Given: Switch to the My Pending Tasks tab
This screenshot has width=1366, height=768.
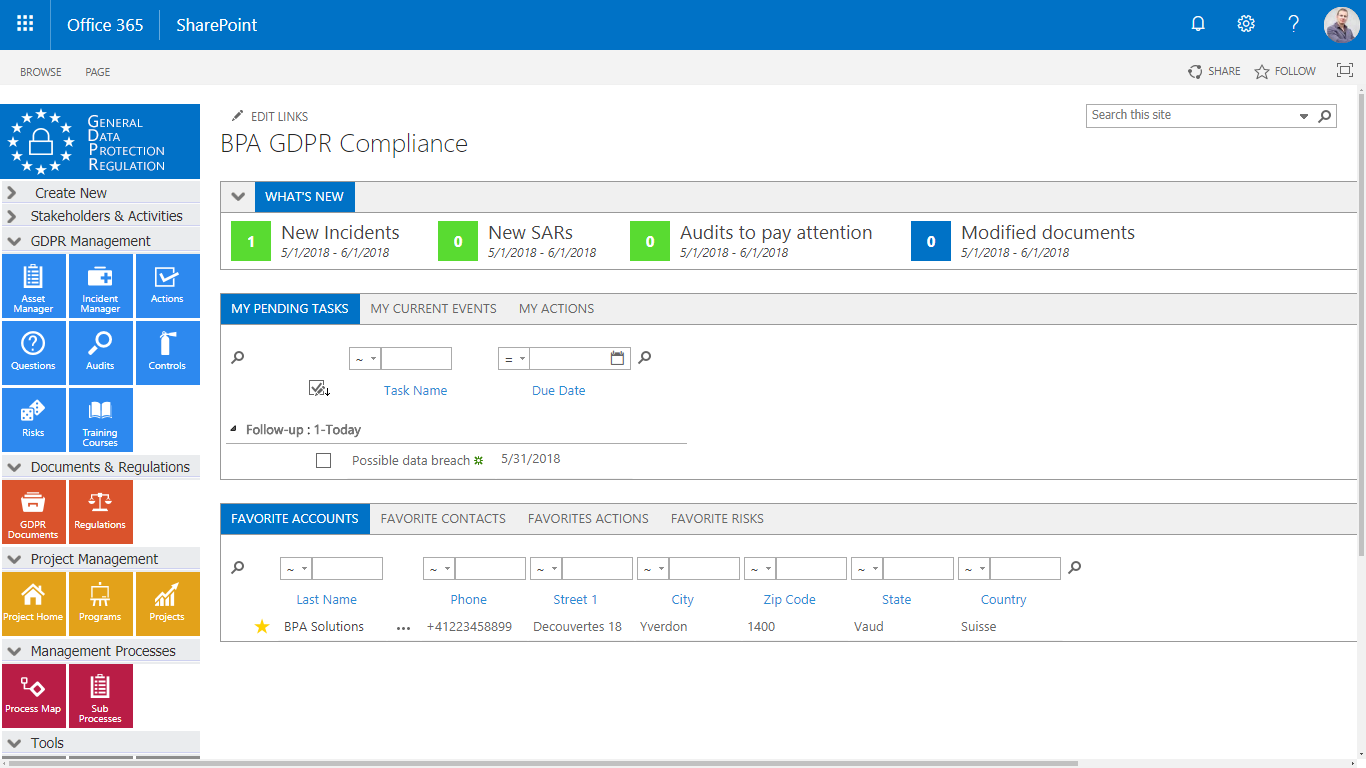Looking at the screenshot, I should coord(290,309).
